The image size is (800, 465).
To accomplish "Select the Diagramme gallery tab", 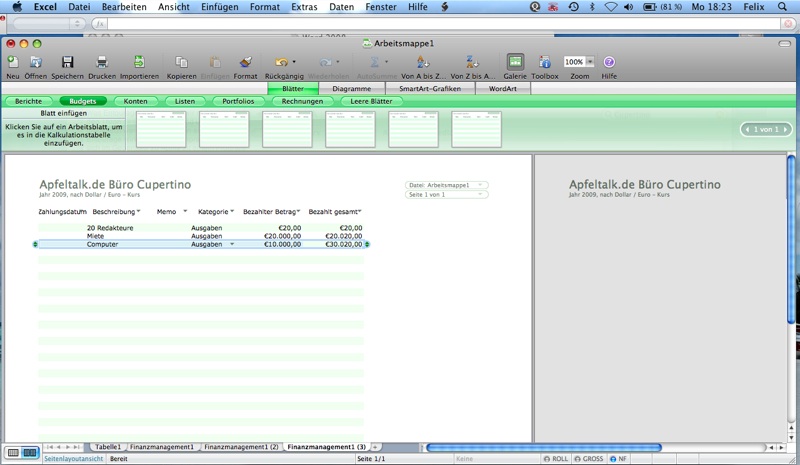I will [352, 88].
